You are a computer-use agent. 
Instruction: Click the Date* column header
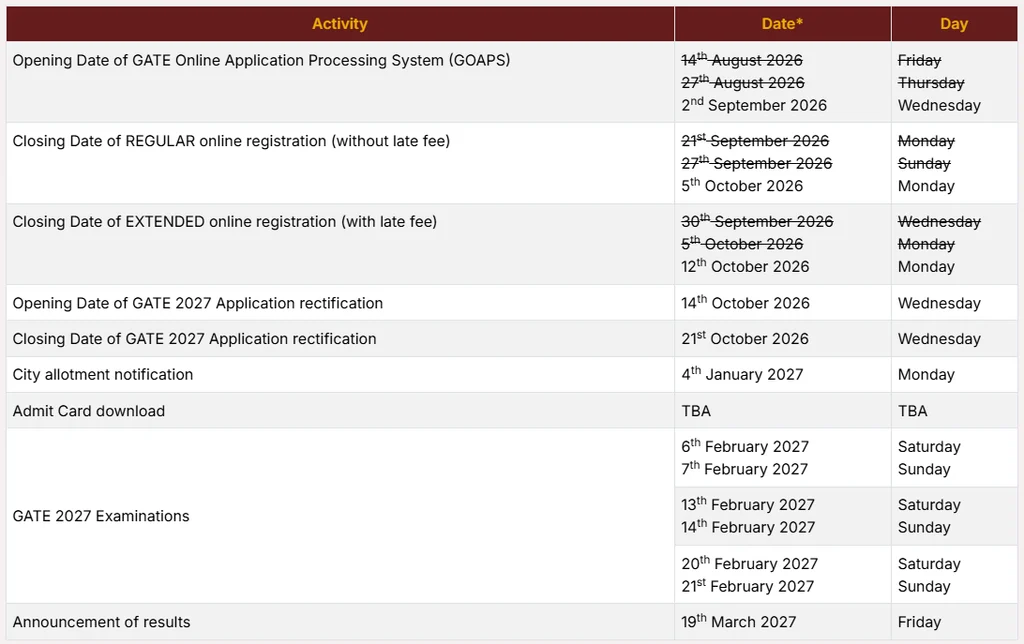click(782, 24)
